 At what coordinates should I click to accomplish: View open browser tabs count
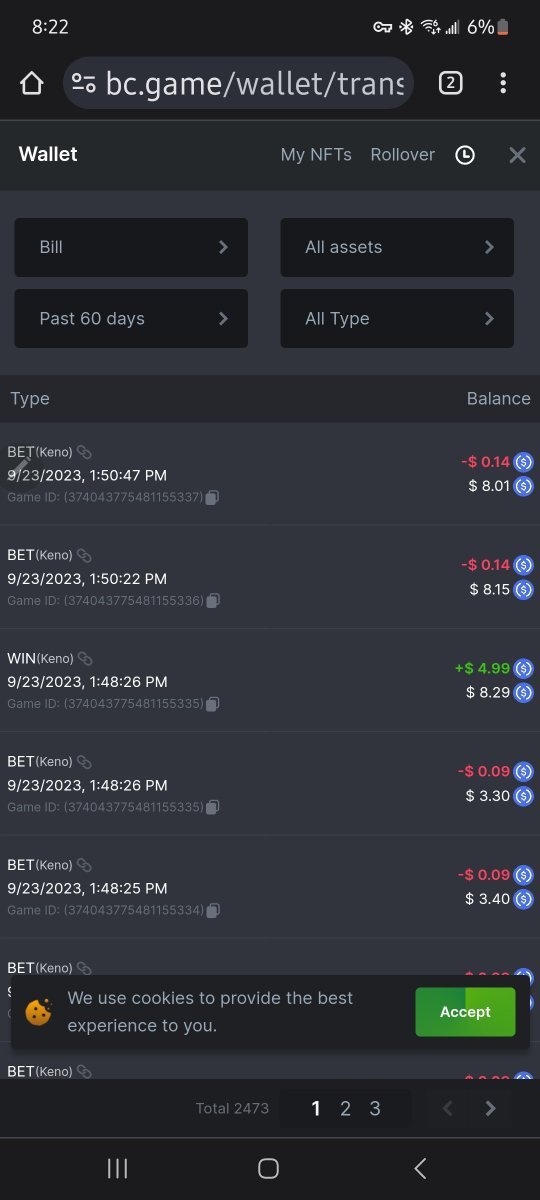pyautogui.click(x=450, y=83)
